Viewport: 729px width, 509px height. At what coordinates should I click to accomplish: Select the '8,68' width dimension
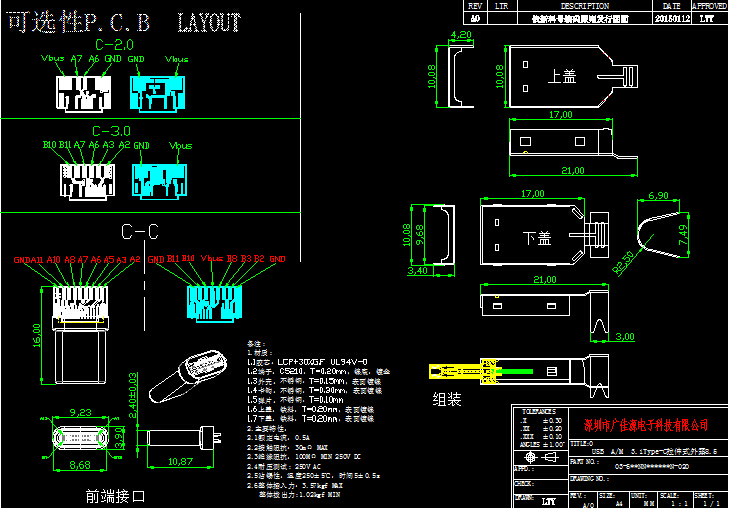(80, 464)
